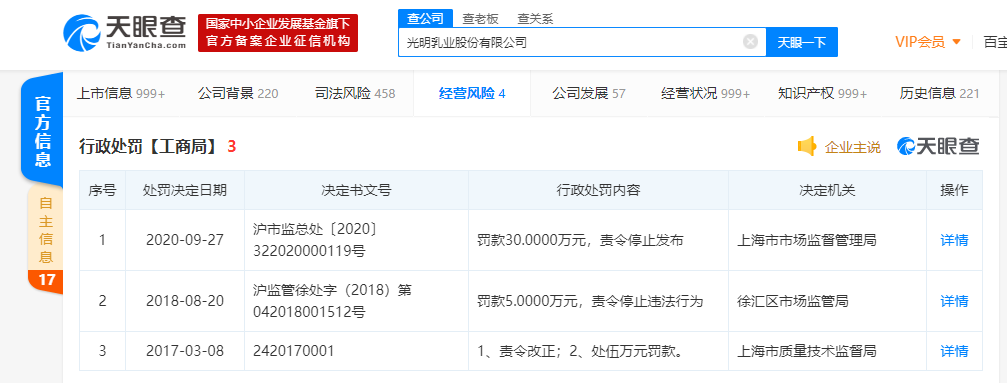Click the orange 17 badge
This screenshot has width=1007, height=383.
click(x=46, y=280)
